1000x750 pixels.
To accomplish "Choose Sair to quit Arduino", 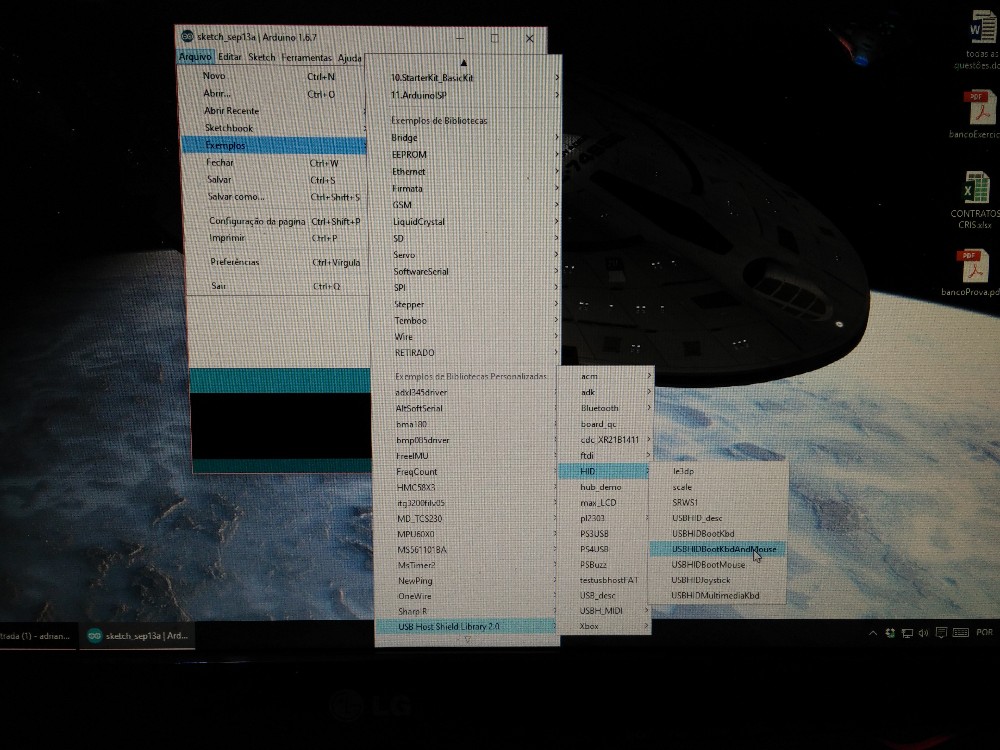I will (277, 286).
